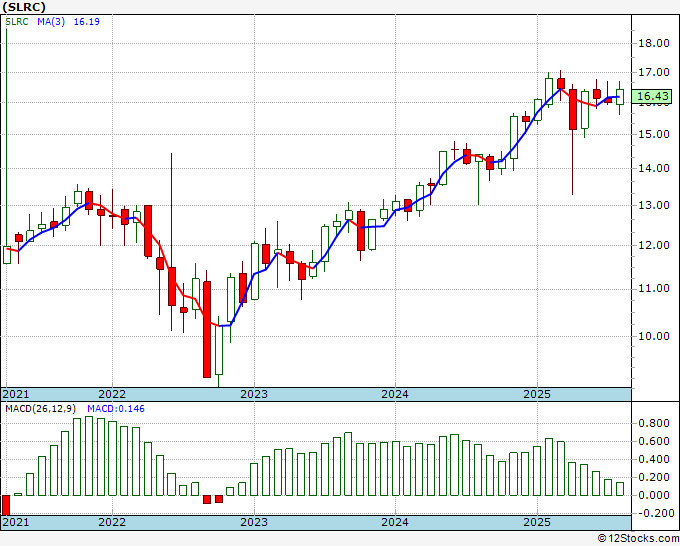Click the 17.00 price axis label
Image resolution: width=680 pixels, height=546 pixels.
pyautogui.click(x=654, y=72)
